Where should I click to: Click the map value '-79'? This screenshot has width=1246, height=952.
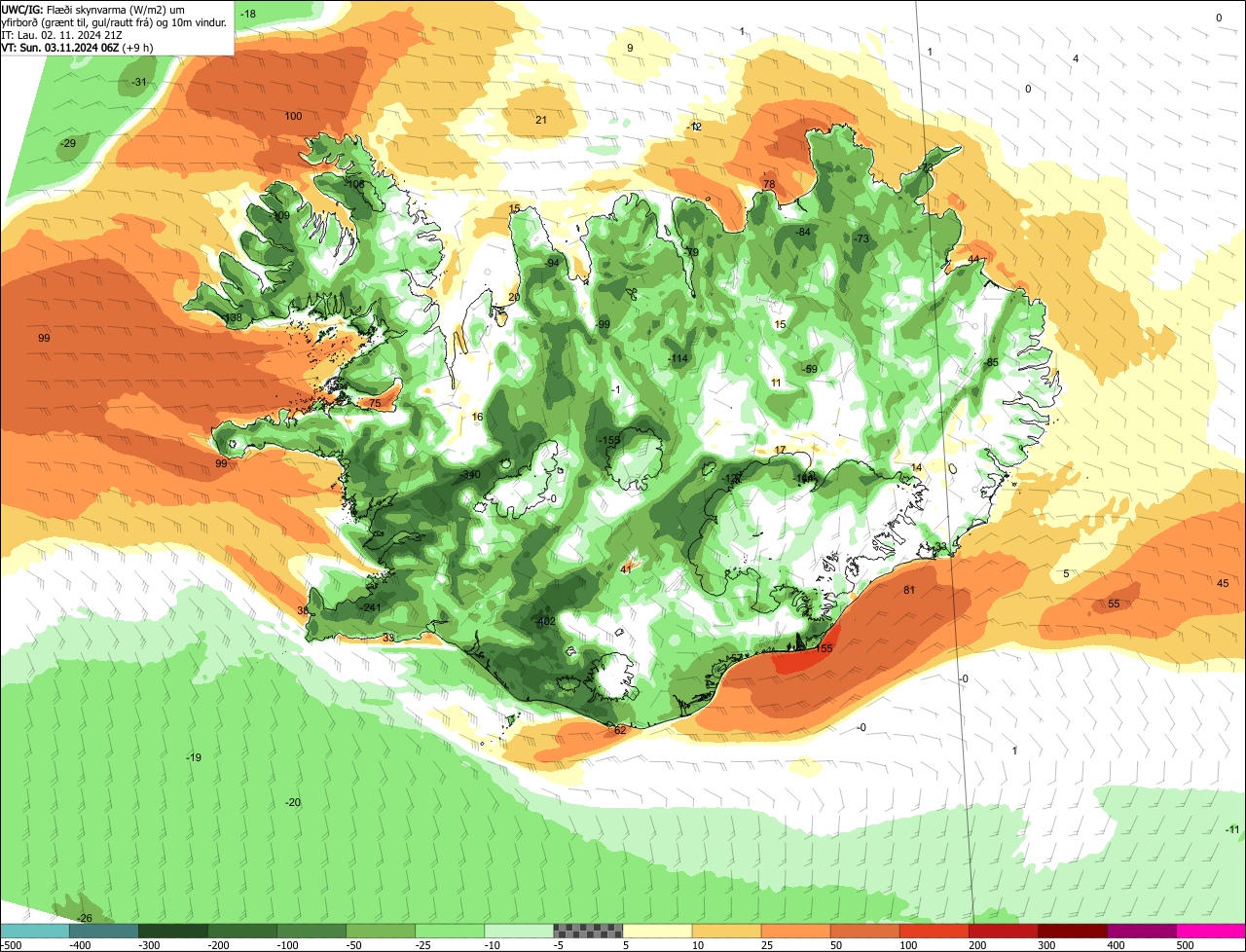tap(691, 253)
